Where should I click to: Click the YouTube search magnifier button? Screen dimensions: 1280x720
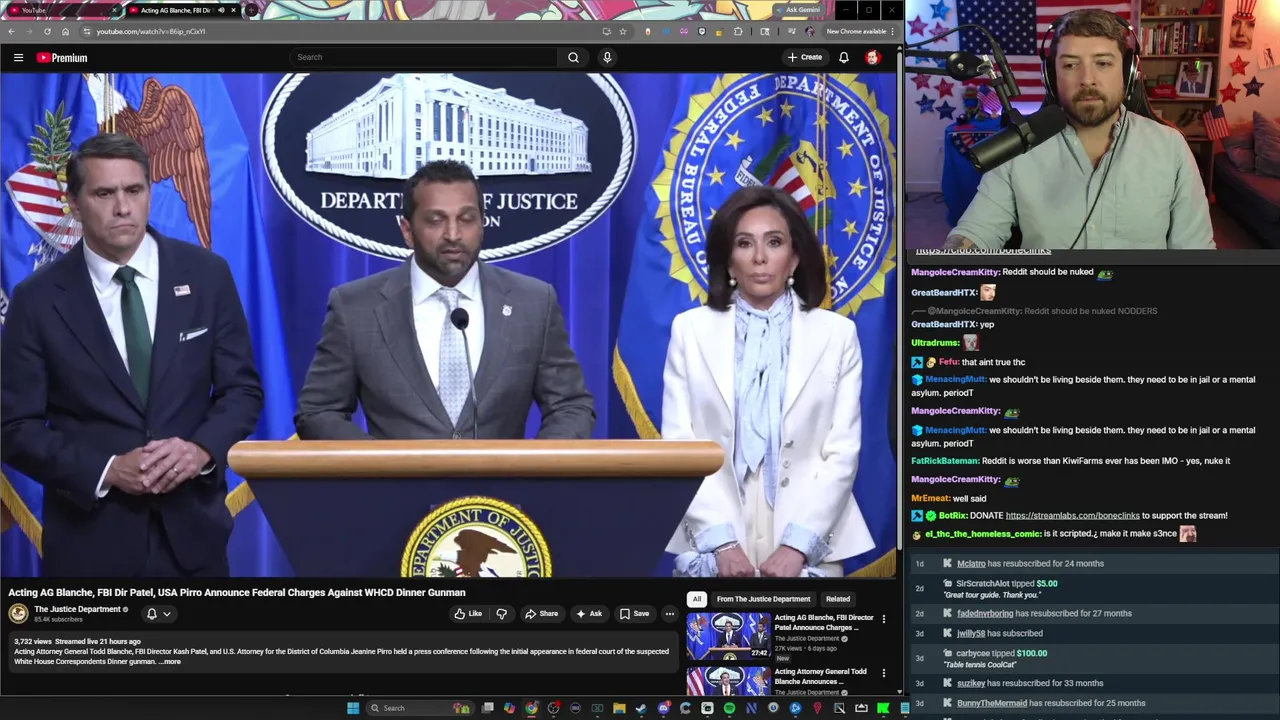pyautogui.click(x=573, y=57)
